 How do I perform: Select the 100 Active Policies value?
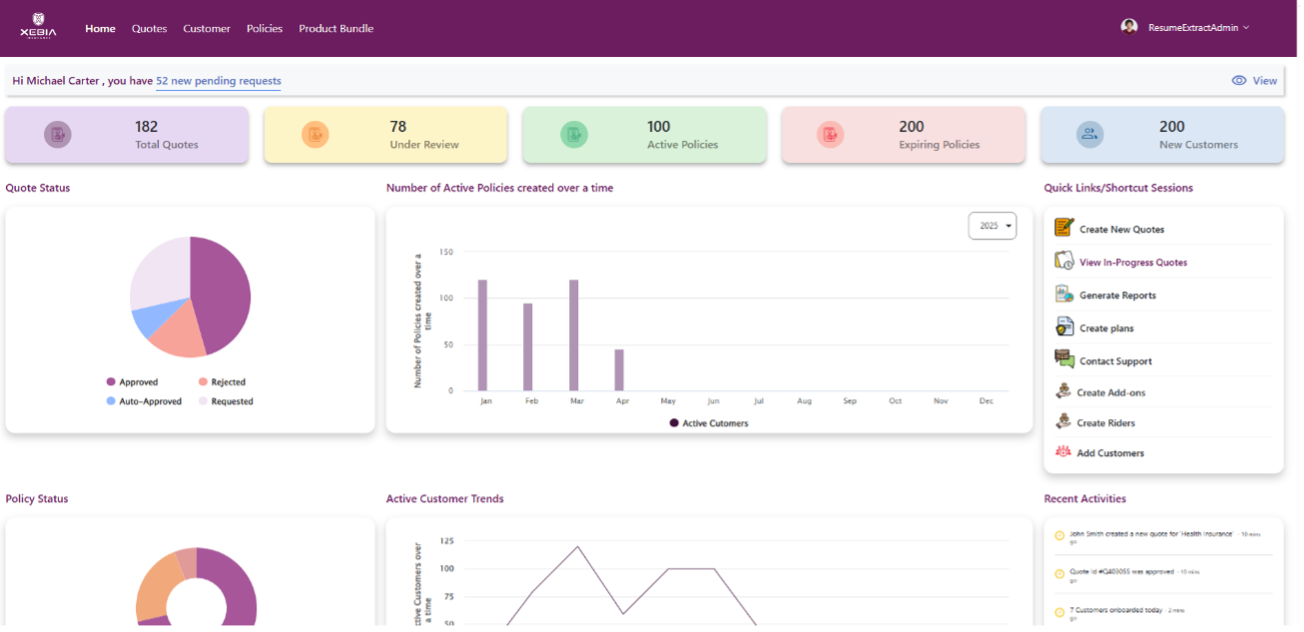(x=658, y=126)
